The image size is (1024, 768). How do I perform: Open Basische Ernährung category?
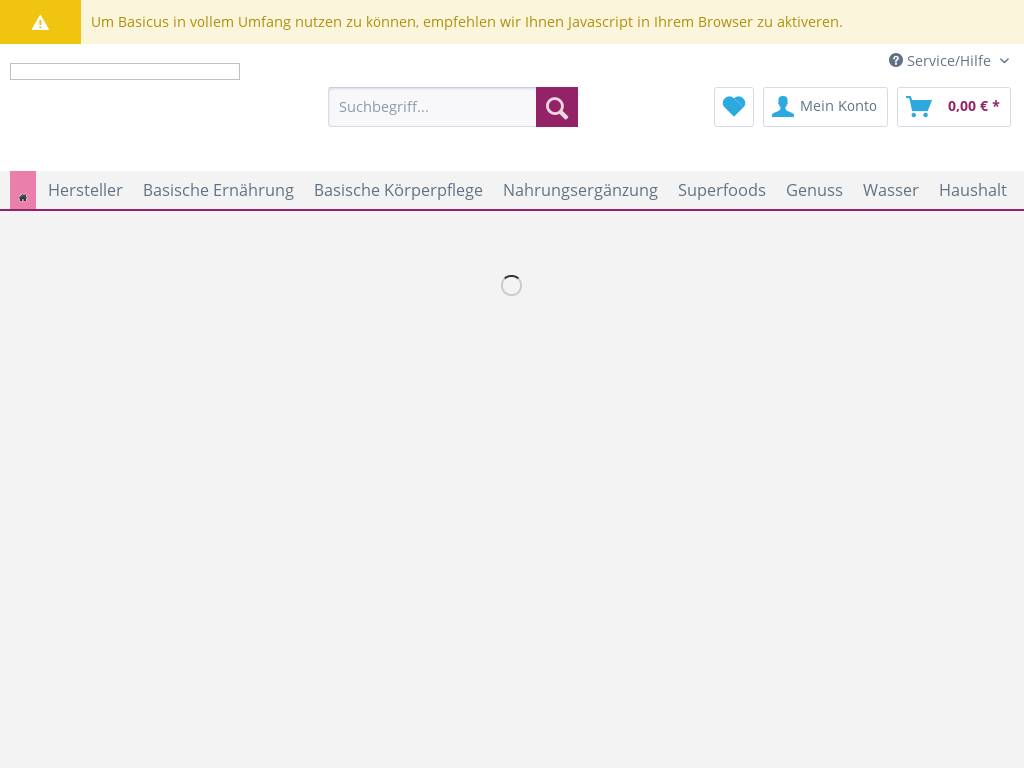[218, 190]
